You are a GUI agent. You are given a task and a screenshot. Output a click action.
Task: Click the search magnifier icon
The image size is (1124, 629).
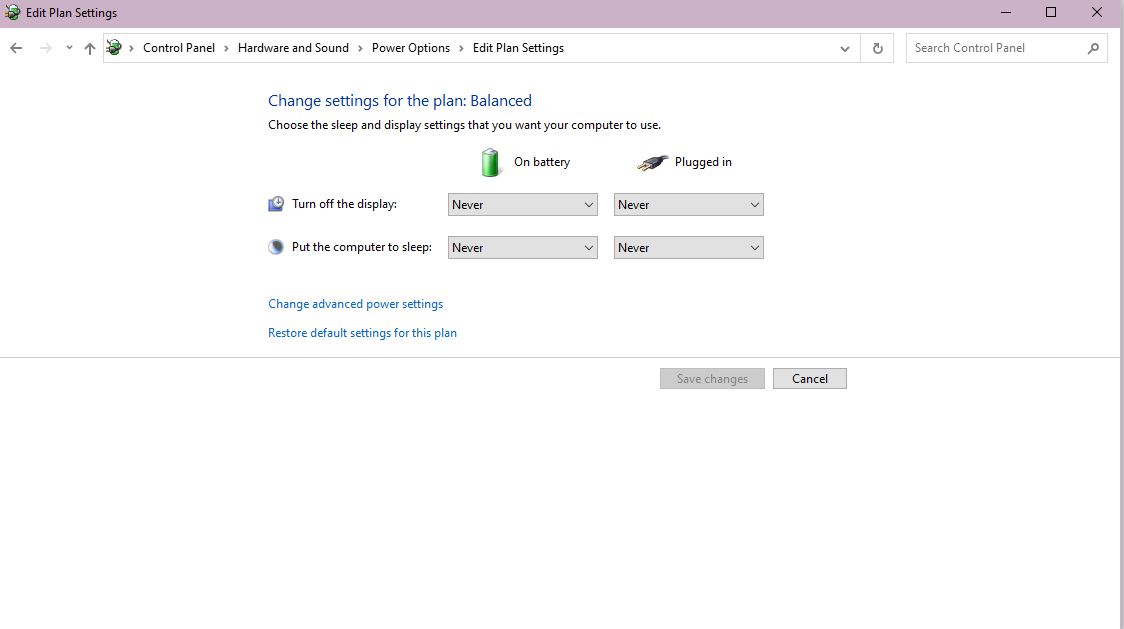1092,47
